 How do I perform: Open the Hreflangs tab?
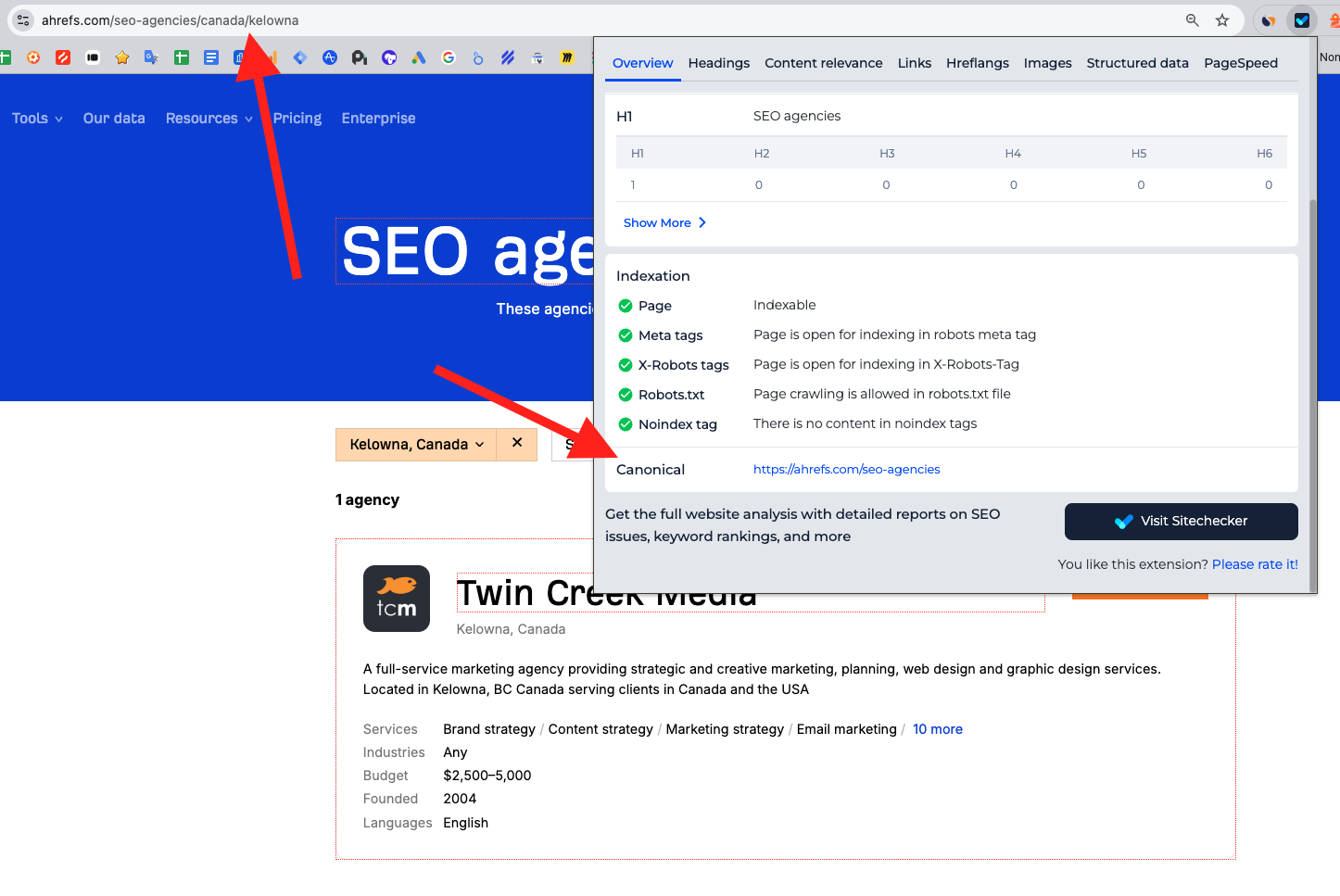(x=978, y=63)
